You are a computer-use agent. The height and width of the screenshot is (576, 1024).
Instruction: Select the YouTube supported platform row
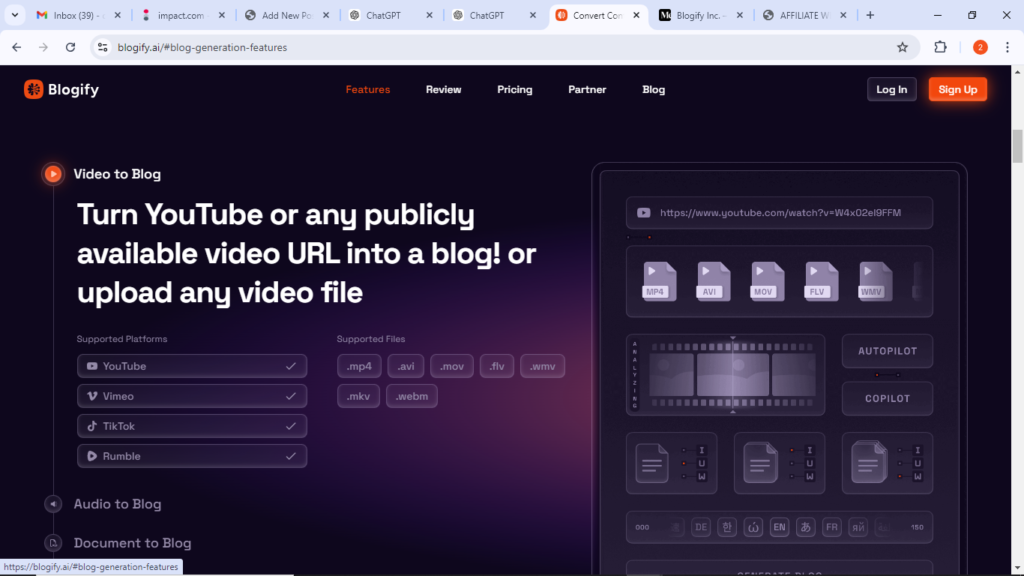pyautogui.click(x=192, y=366)
